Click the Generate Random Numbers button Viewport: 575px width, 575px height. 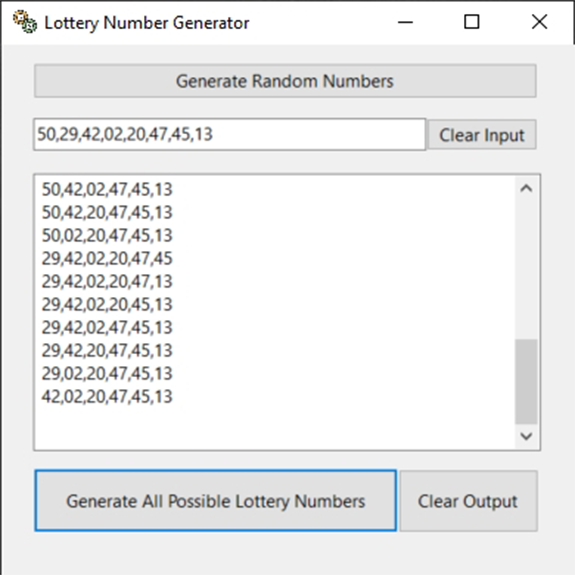click(285, 81)
